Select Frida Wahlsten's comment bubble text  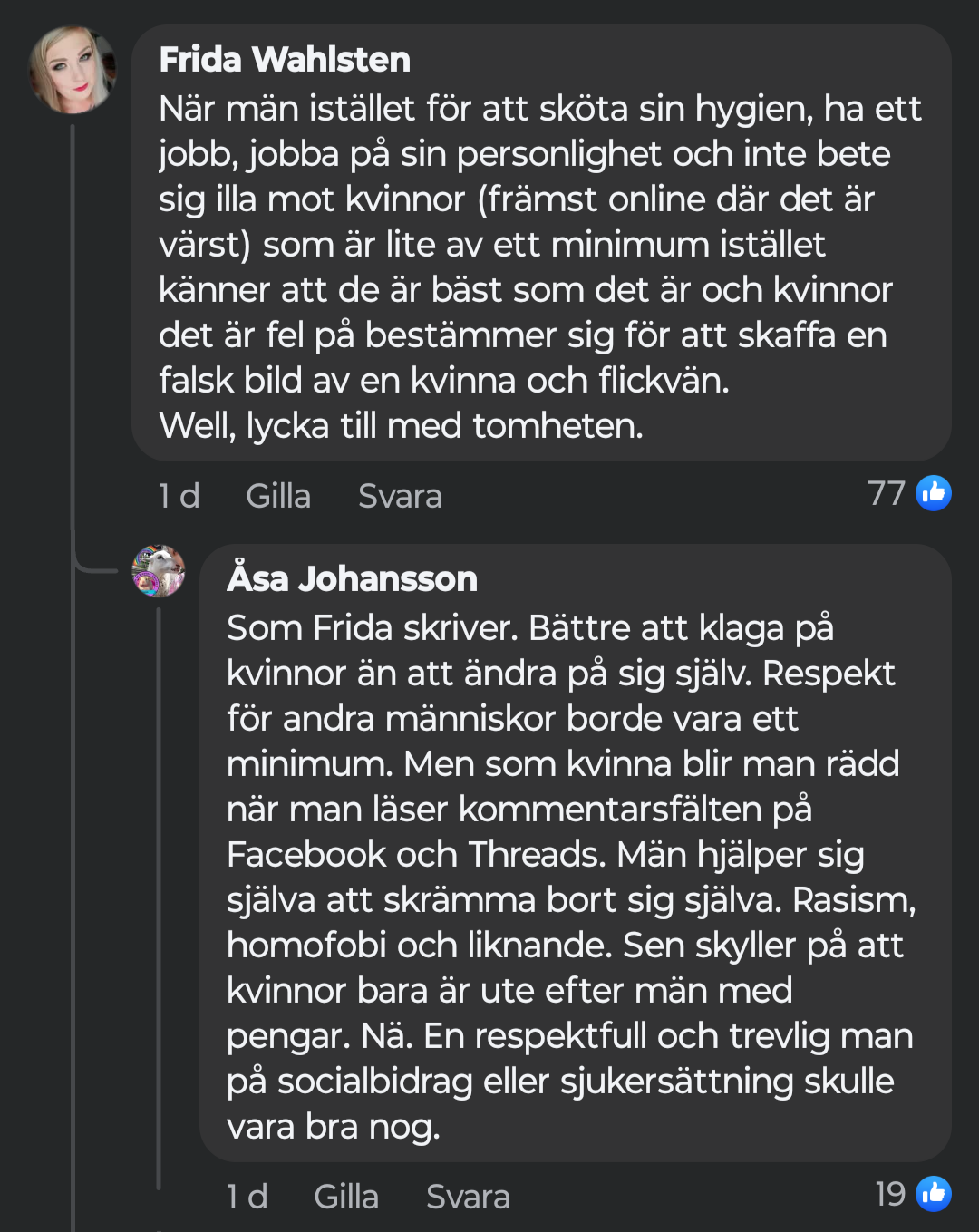(539, 245)
